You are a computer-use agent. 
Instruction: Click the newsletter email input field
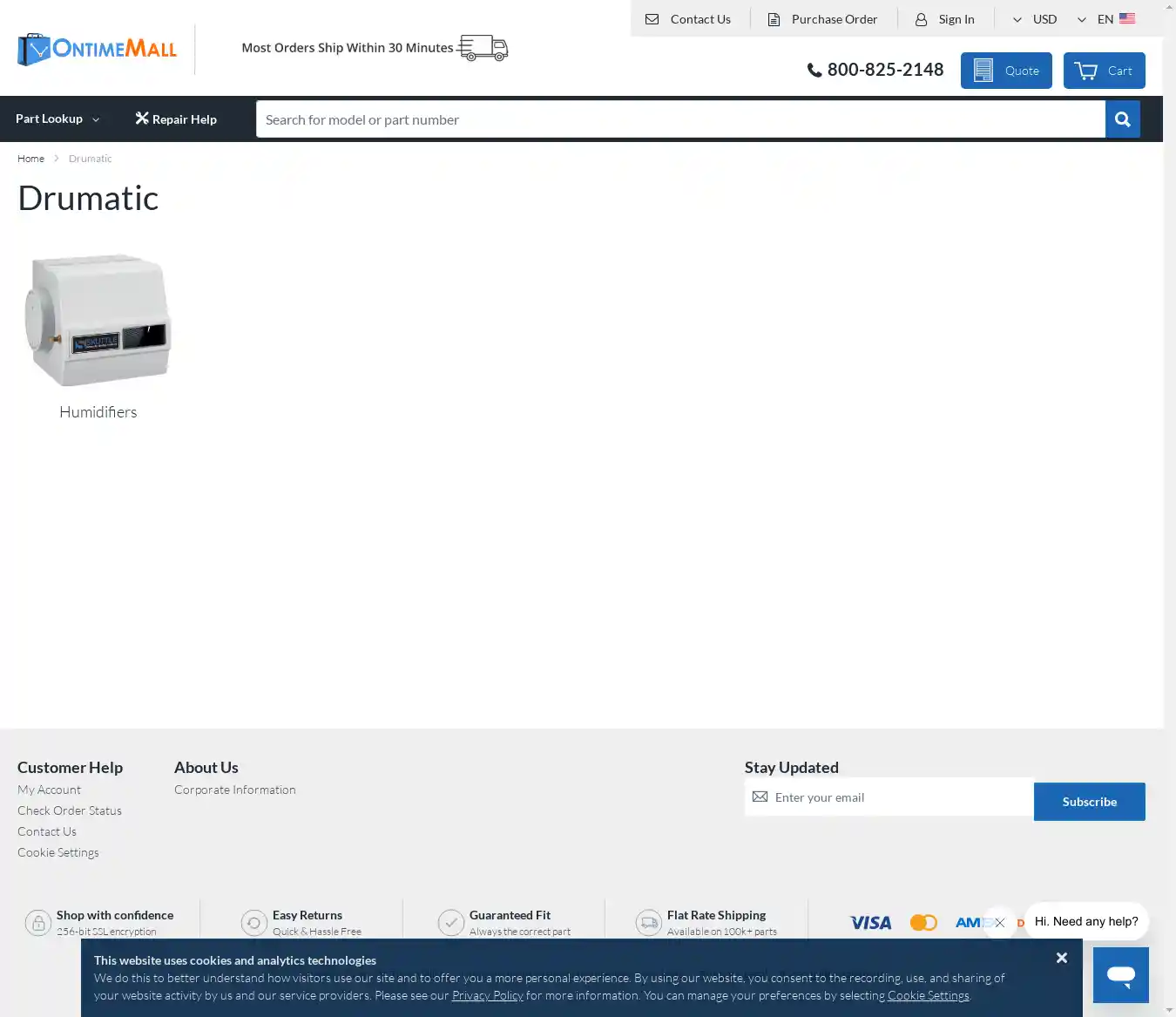point(897,797)
